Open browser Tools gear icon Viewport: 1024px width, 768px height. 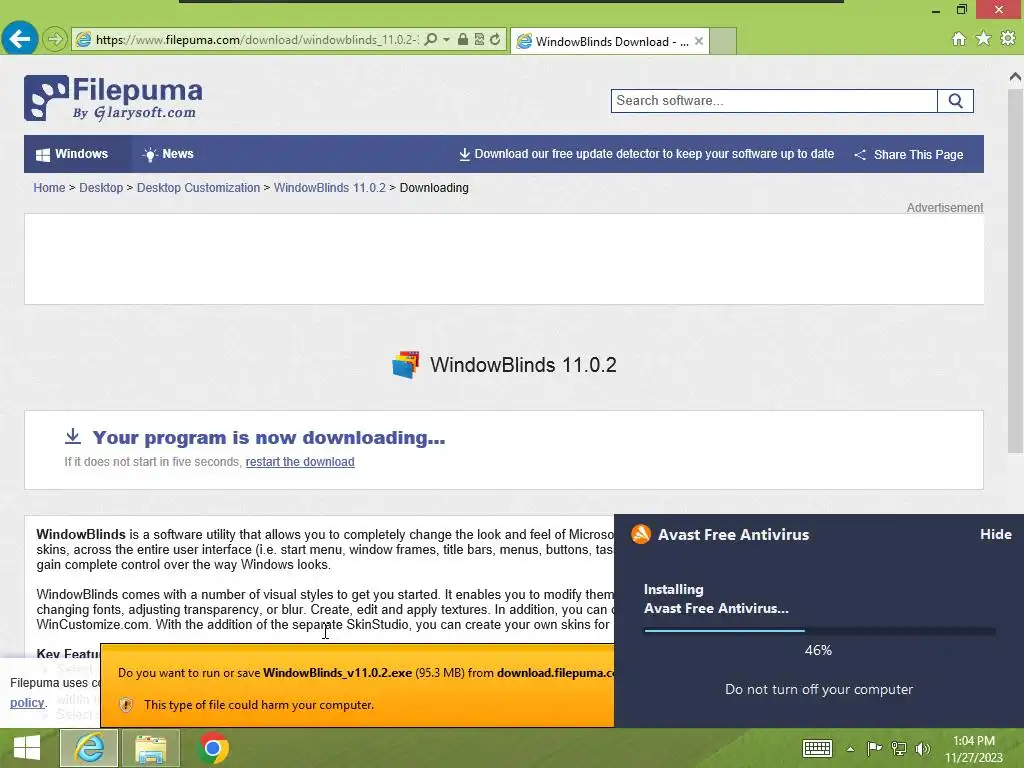(1008, 39)
